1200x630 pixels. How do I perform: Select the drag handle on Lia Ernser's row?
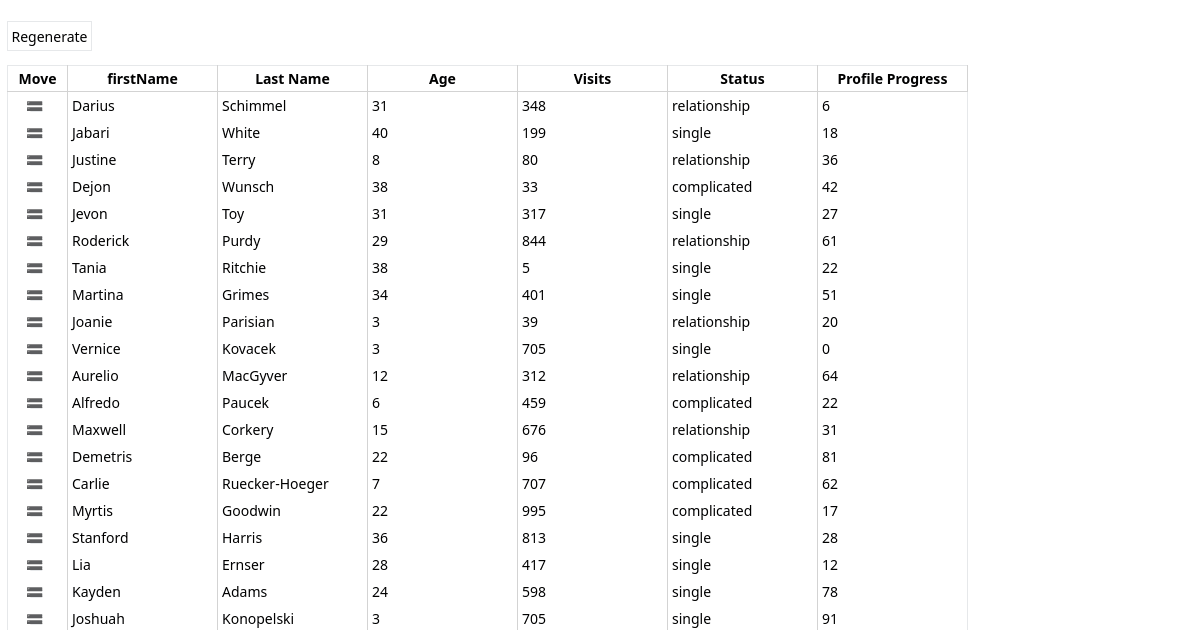point(35,565)
